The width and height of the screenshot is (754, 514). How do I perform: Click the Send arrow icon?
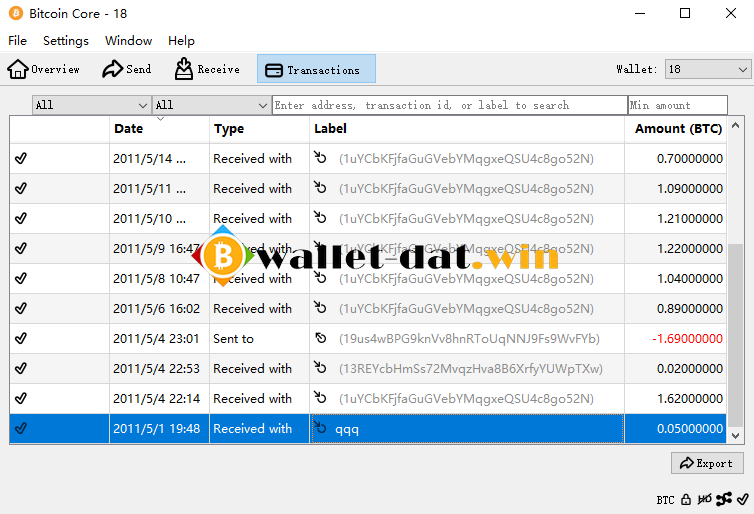tap(113, 69)
